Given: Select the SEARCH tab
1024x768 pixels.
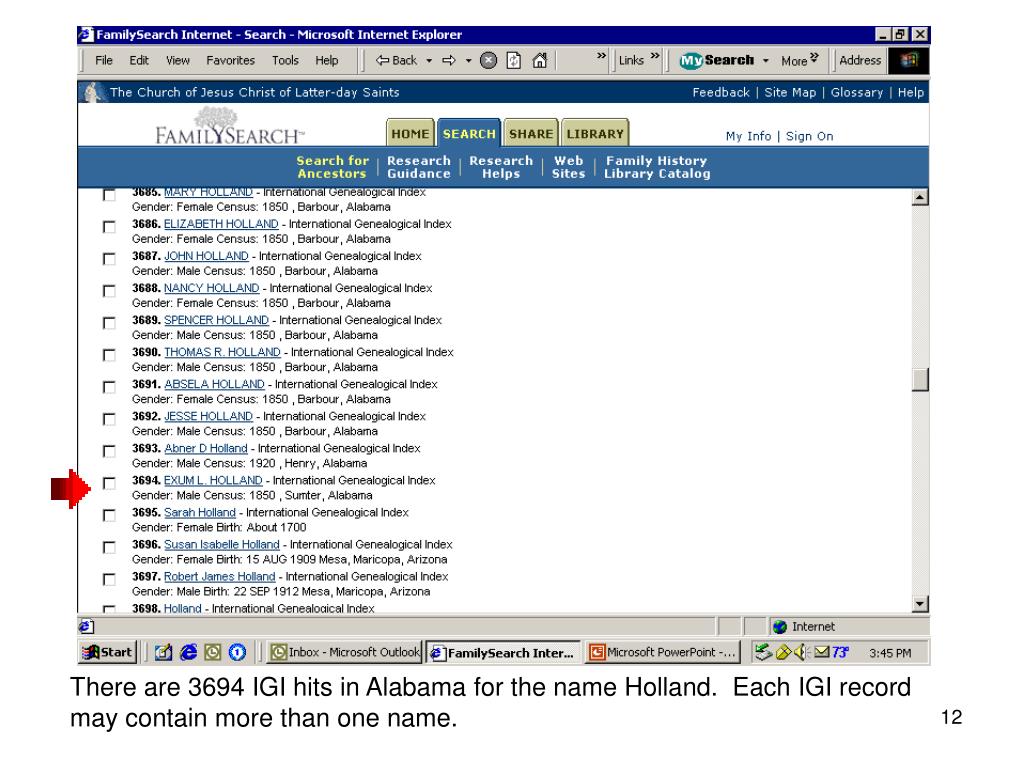Looking at the screenshot, I should (469, 133).
